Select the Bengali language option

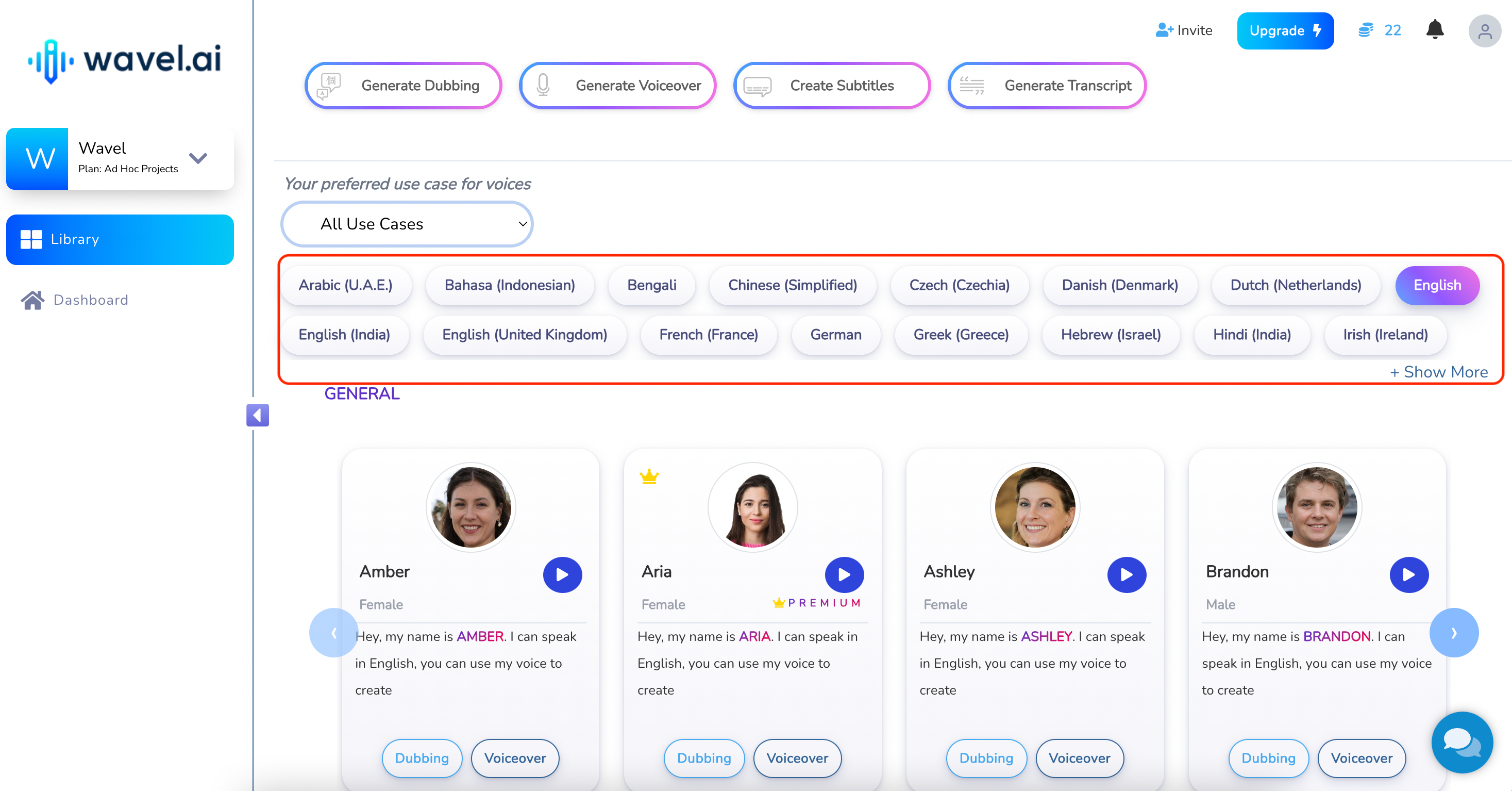tap(652, 285)
